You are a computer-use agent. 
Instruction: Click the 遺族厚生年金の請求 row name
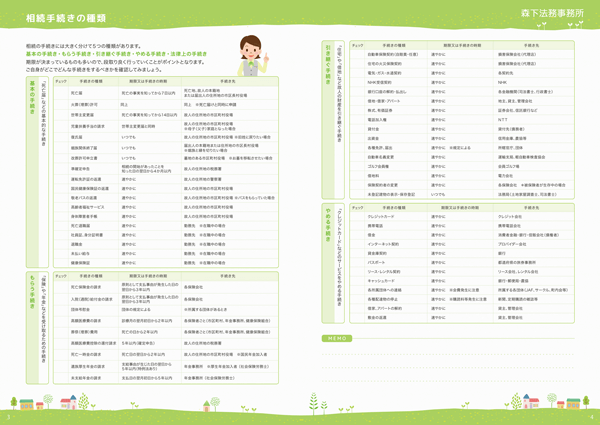coord(87,366)
